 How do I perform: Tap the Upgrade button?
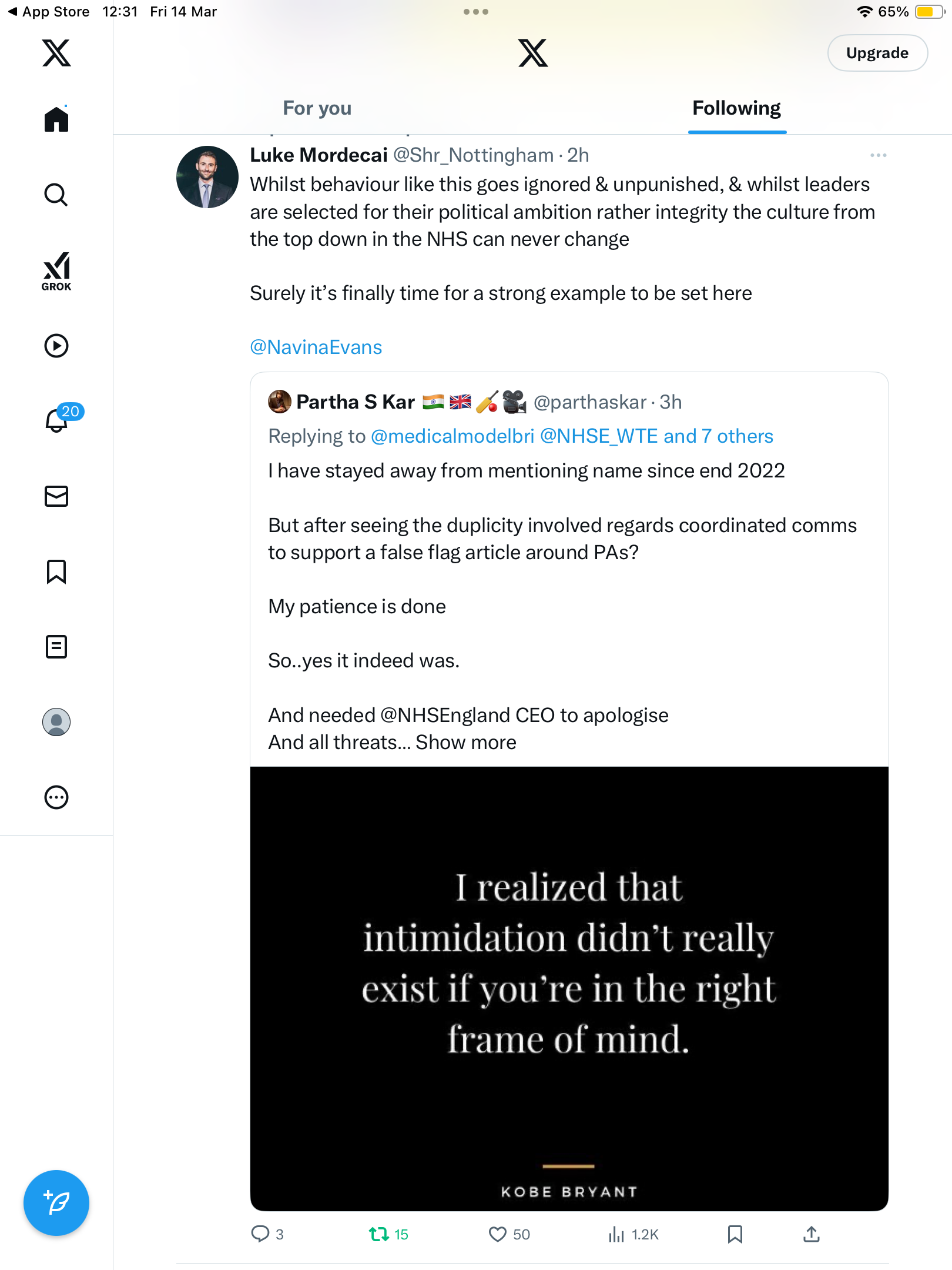pos(877,53)
